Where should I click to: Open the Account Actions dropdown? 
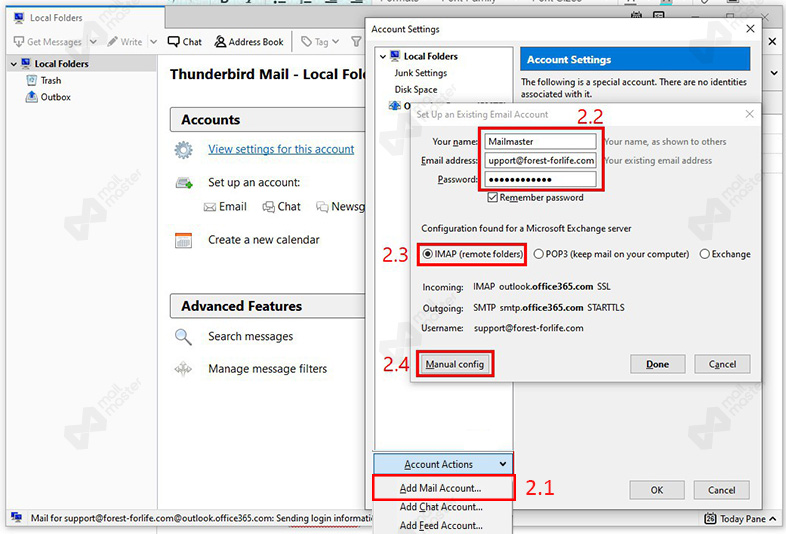pyautogui.click(x=443, y=464)
